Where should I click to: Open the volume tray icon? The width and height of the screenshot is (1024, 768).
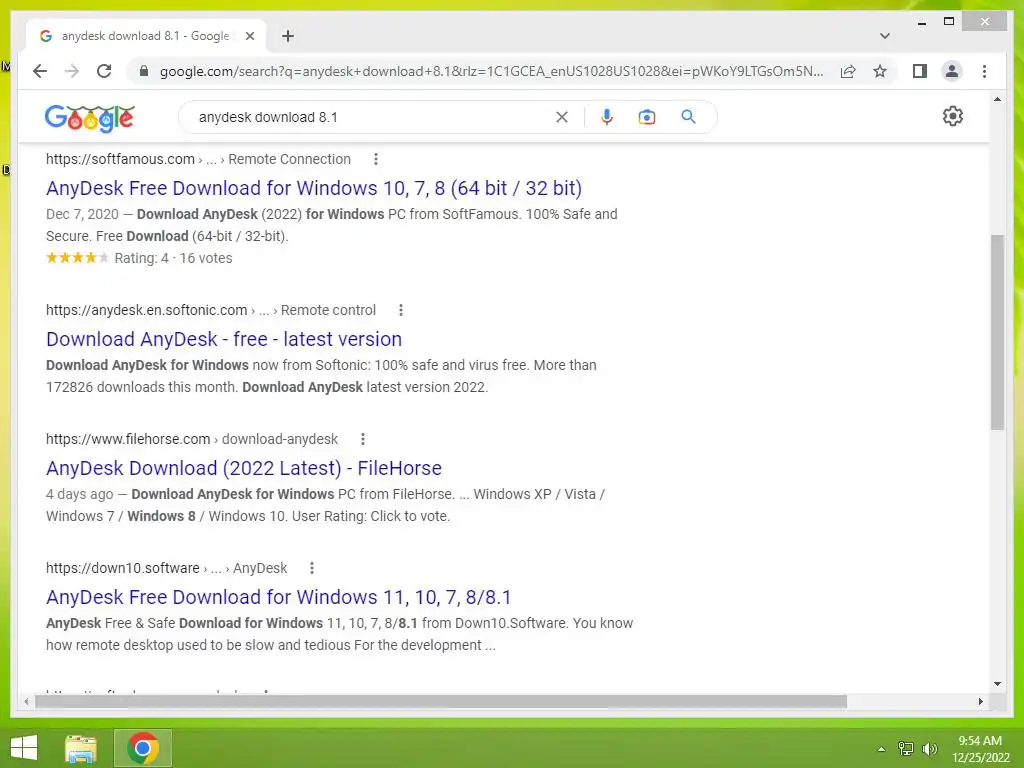click(930, 749)
